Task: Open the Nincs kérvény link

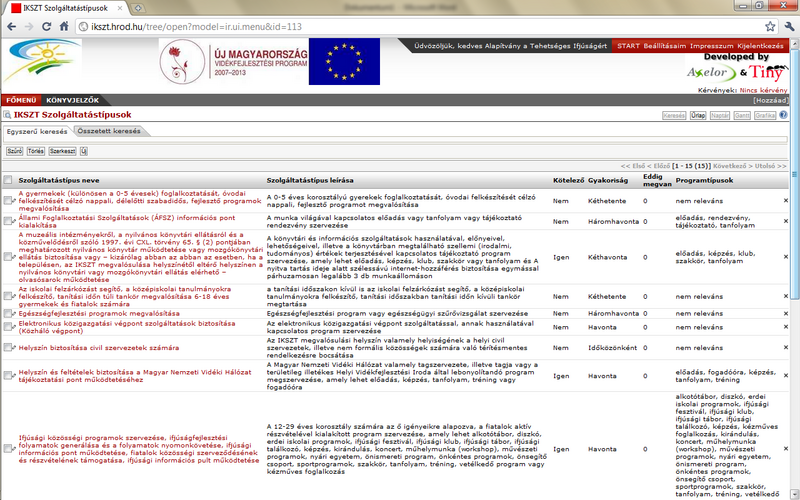Action: coord(763,90)
